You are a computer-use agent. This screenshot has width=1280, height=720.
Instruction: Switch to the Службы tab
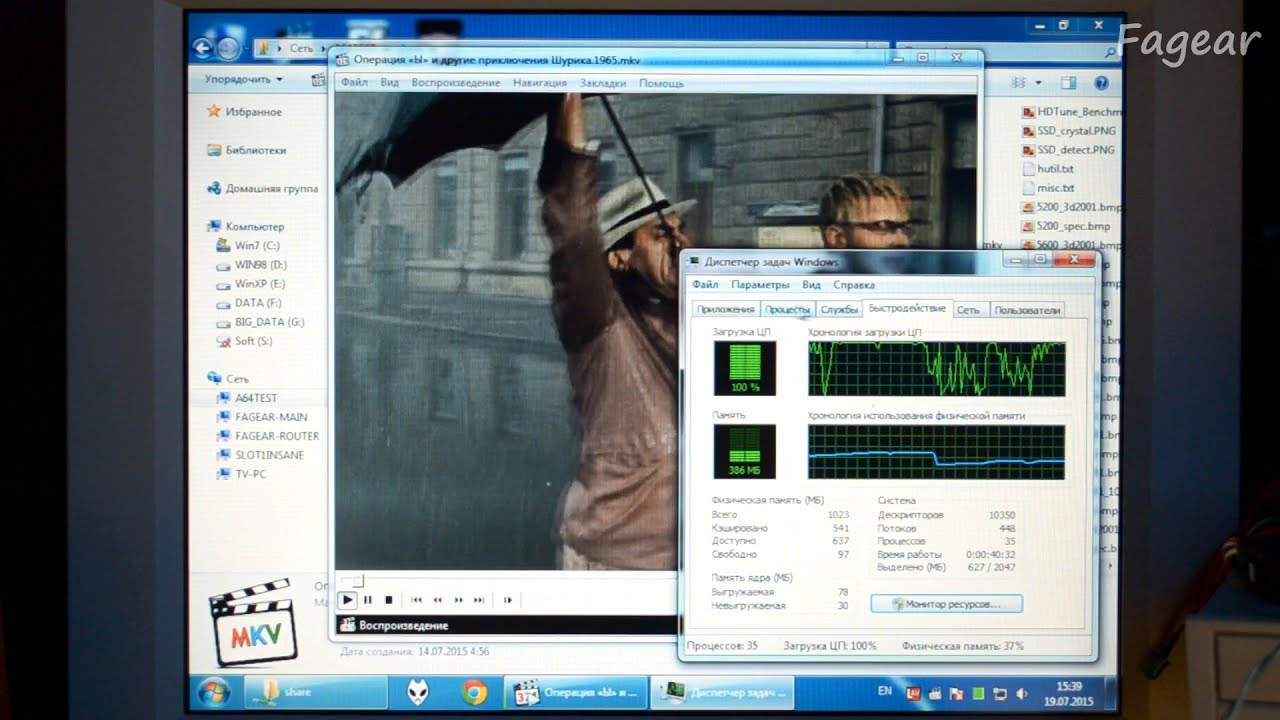[839, 310]
